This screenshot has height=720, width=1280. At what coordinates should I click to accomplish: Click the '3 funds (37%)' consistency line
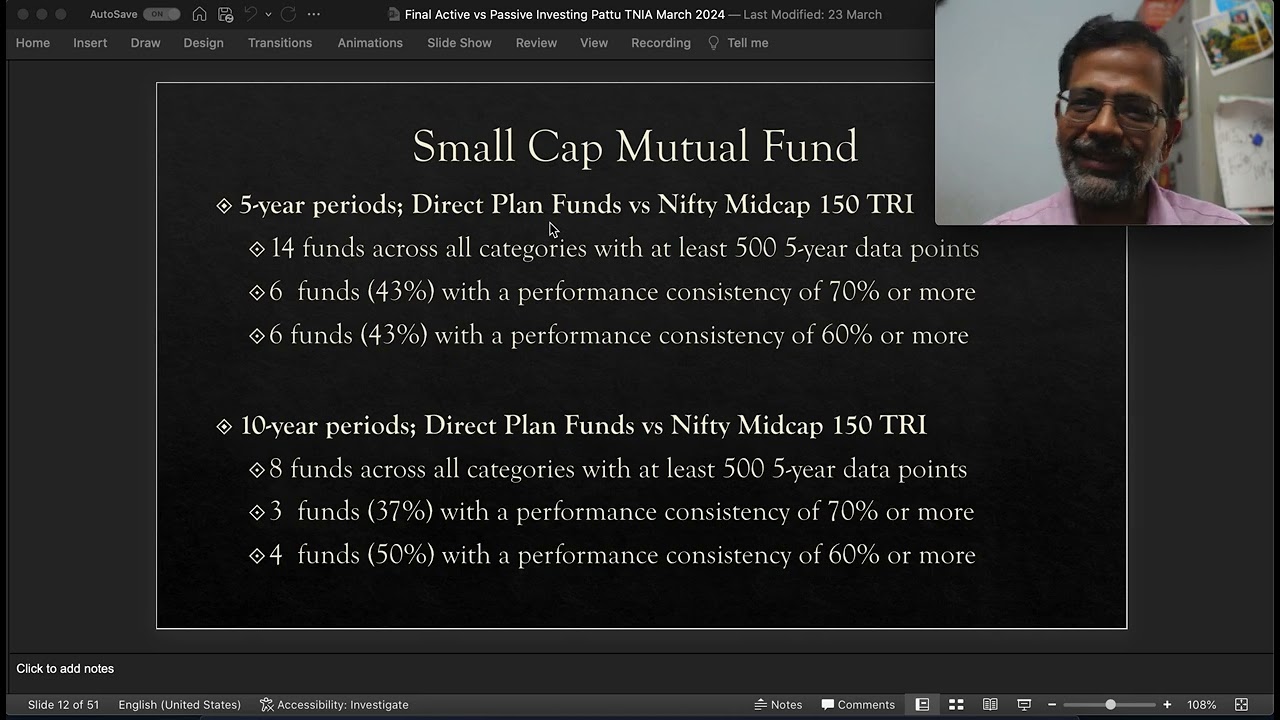point(621,511)
